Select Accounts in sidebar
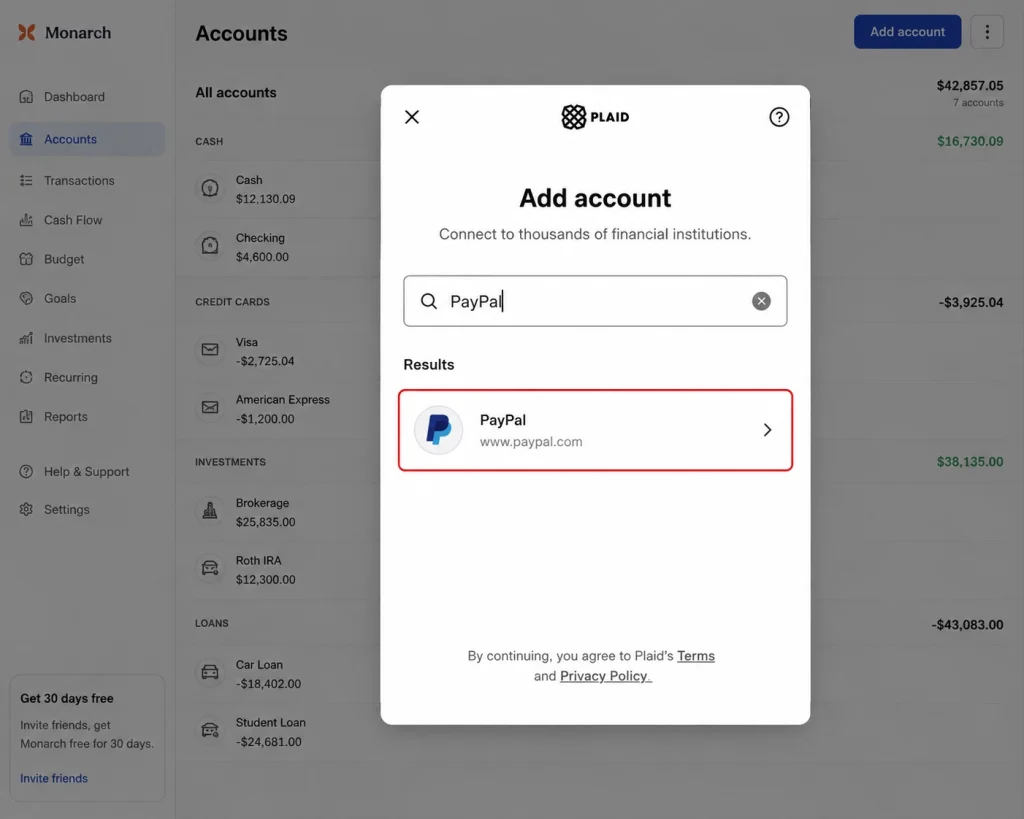The width and height of the screenshot is (1024, 819). [x=87, y=139]
